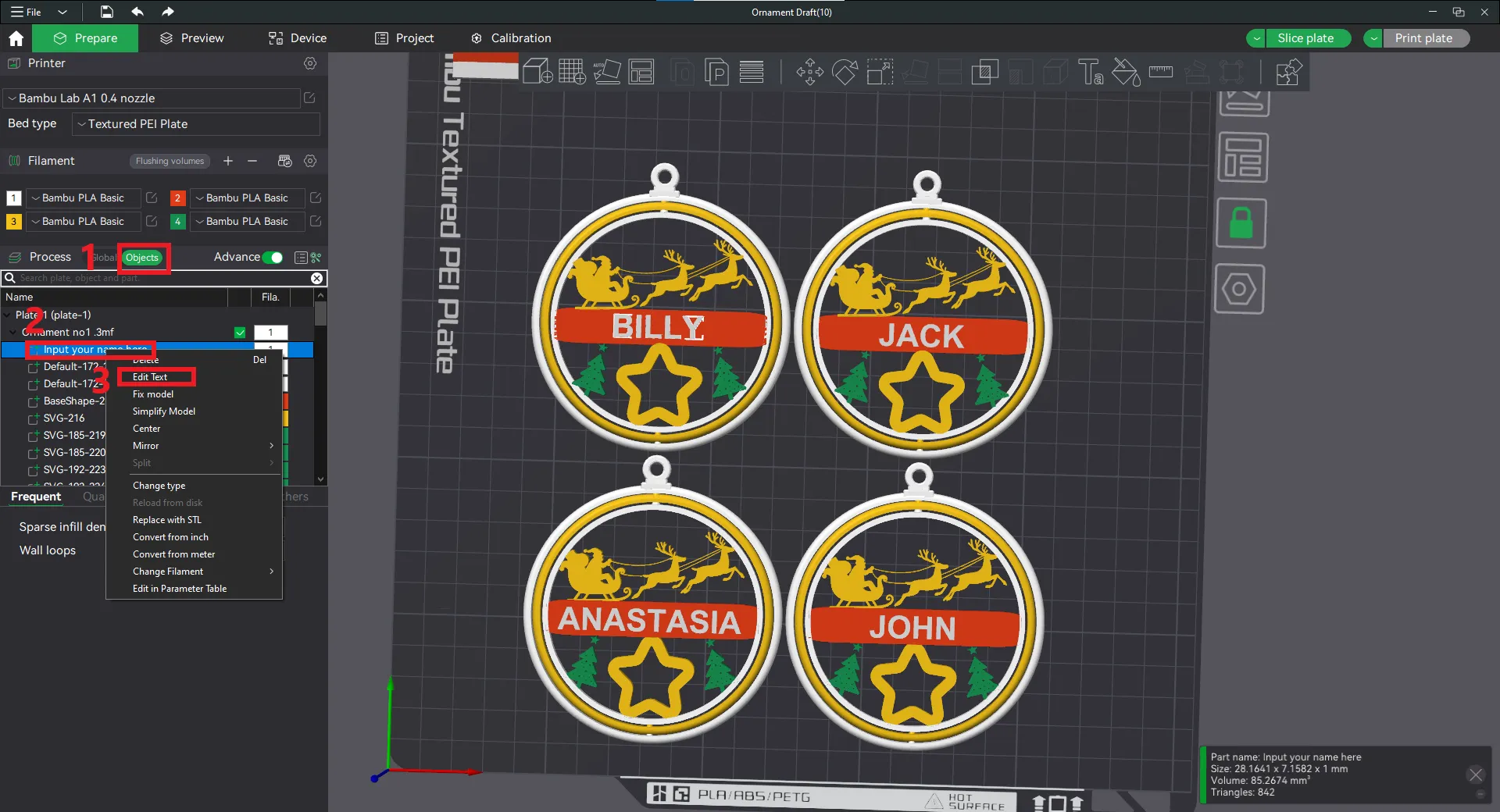Viewport: 1500px width, 812px height.
Task: Switch process scope to Global
Action: point(105,258)
